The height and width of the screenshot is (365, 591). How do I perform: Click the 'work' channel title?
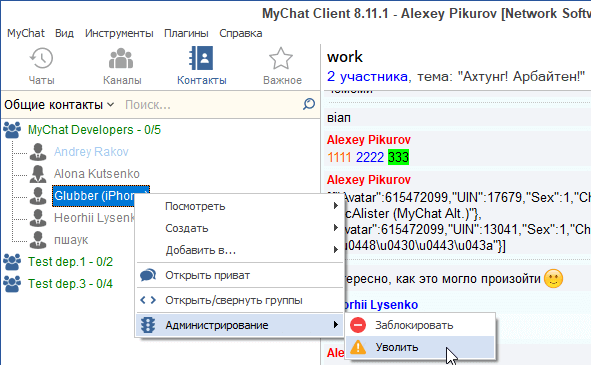click(344, 57)
